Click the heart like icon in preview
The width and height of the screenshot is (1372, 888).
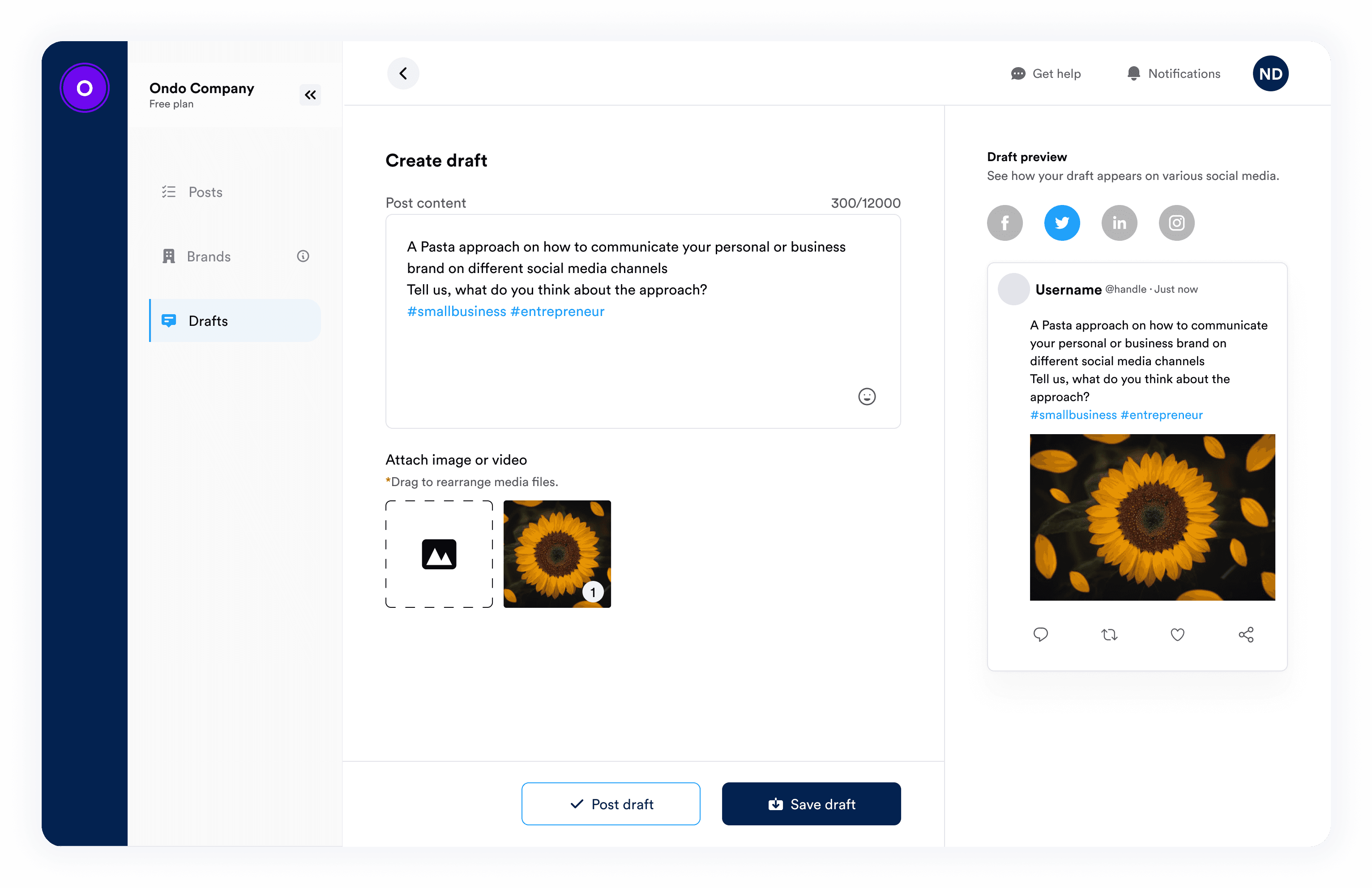click(1177, 635)
